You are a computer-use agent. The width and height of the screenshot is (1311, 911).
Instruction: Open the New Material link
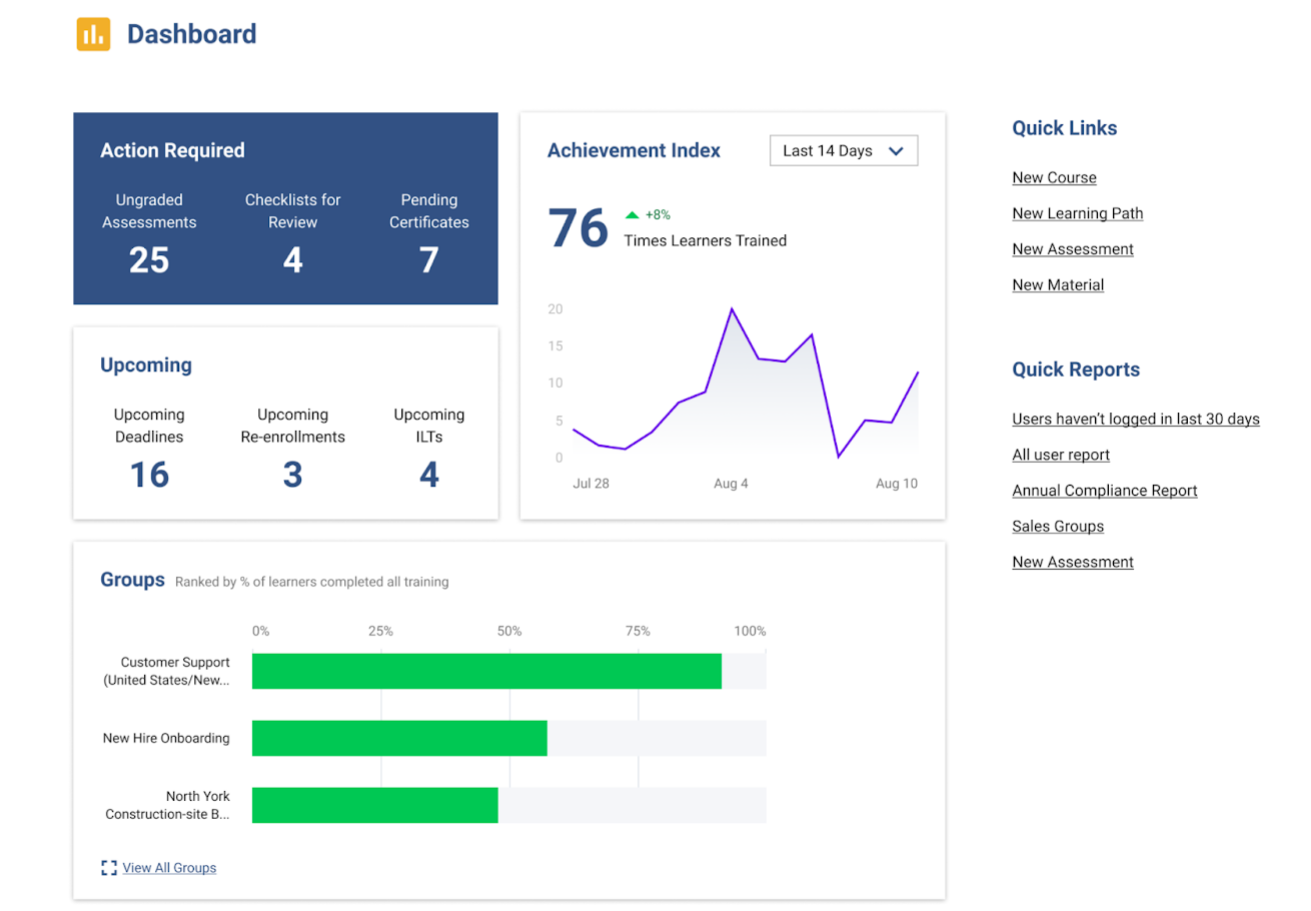tap(1058, 285)
